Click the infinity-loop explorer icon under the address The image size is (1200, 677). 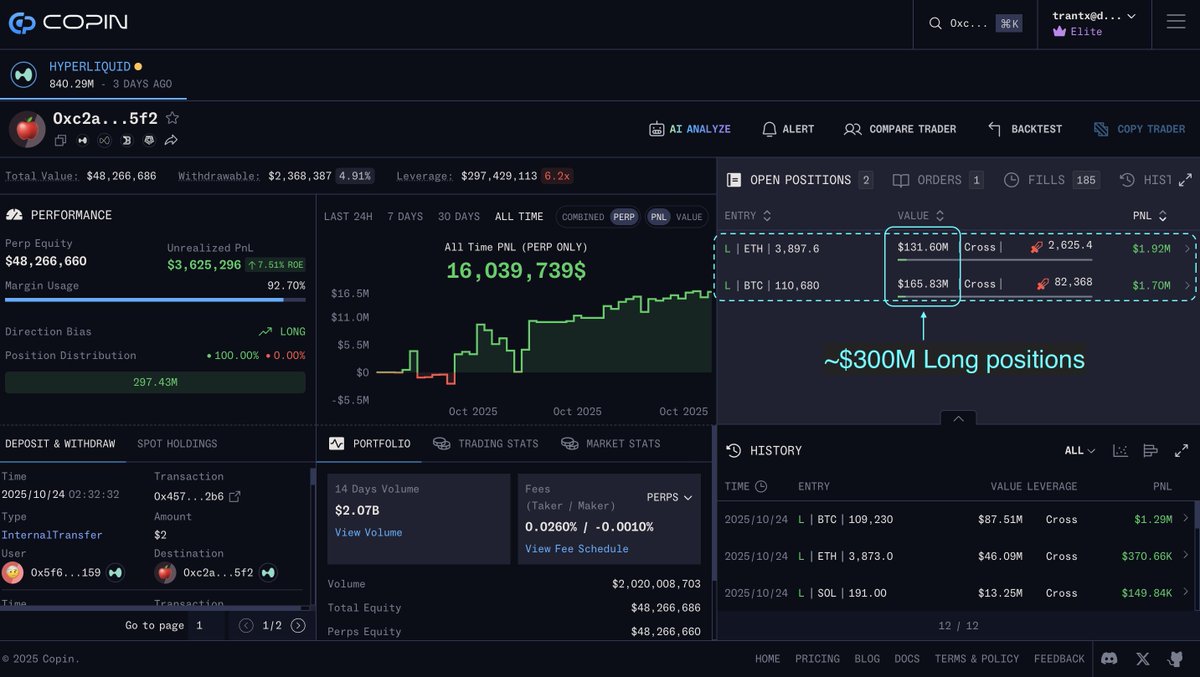(104, 141)
